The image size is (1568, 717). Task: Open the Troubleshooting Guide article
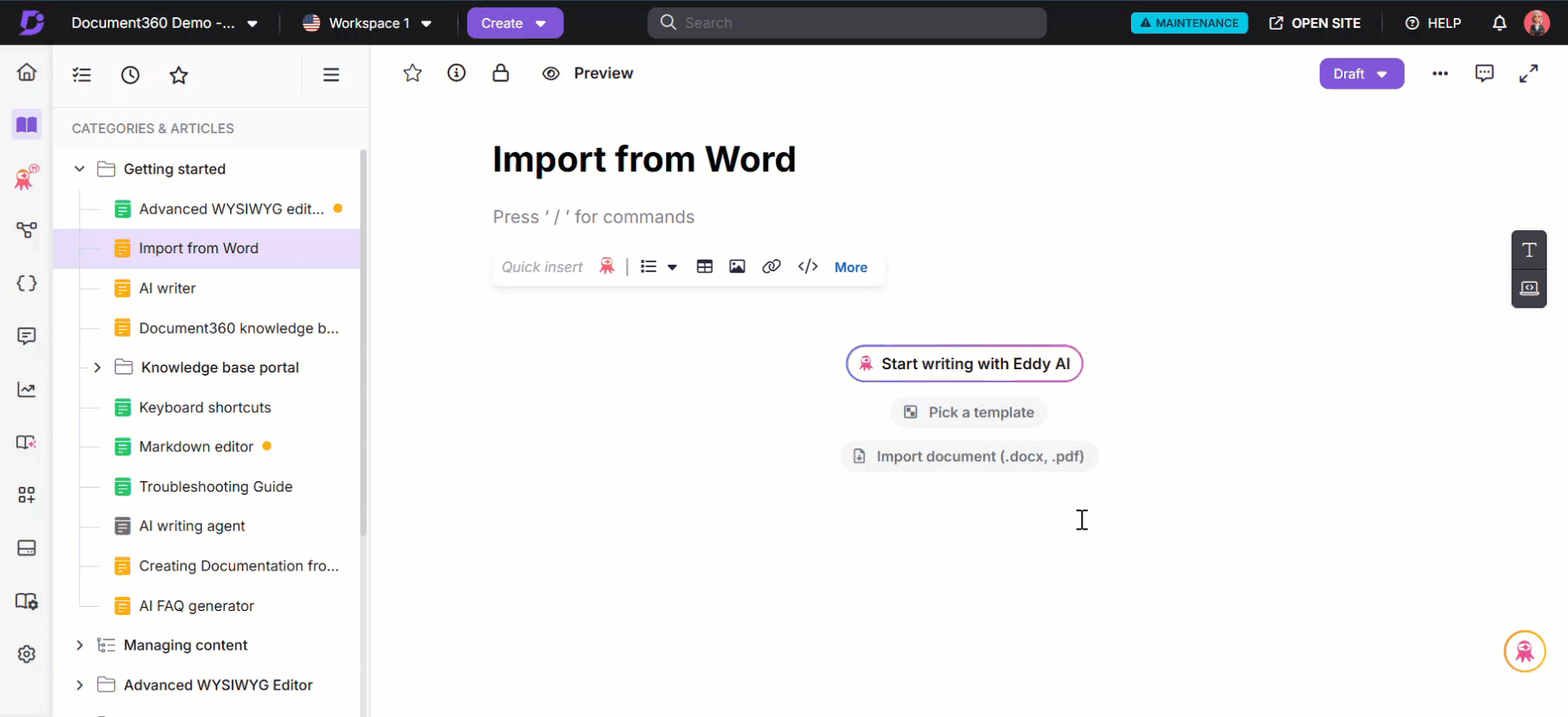click(x=216, y=487)
